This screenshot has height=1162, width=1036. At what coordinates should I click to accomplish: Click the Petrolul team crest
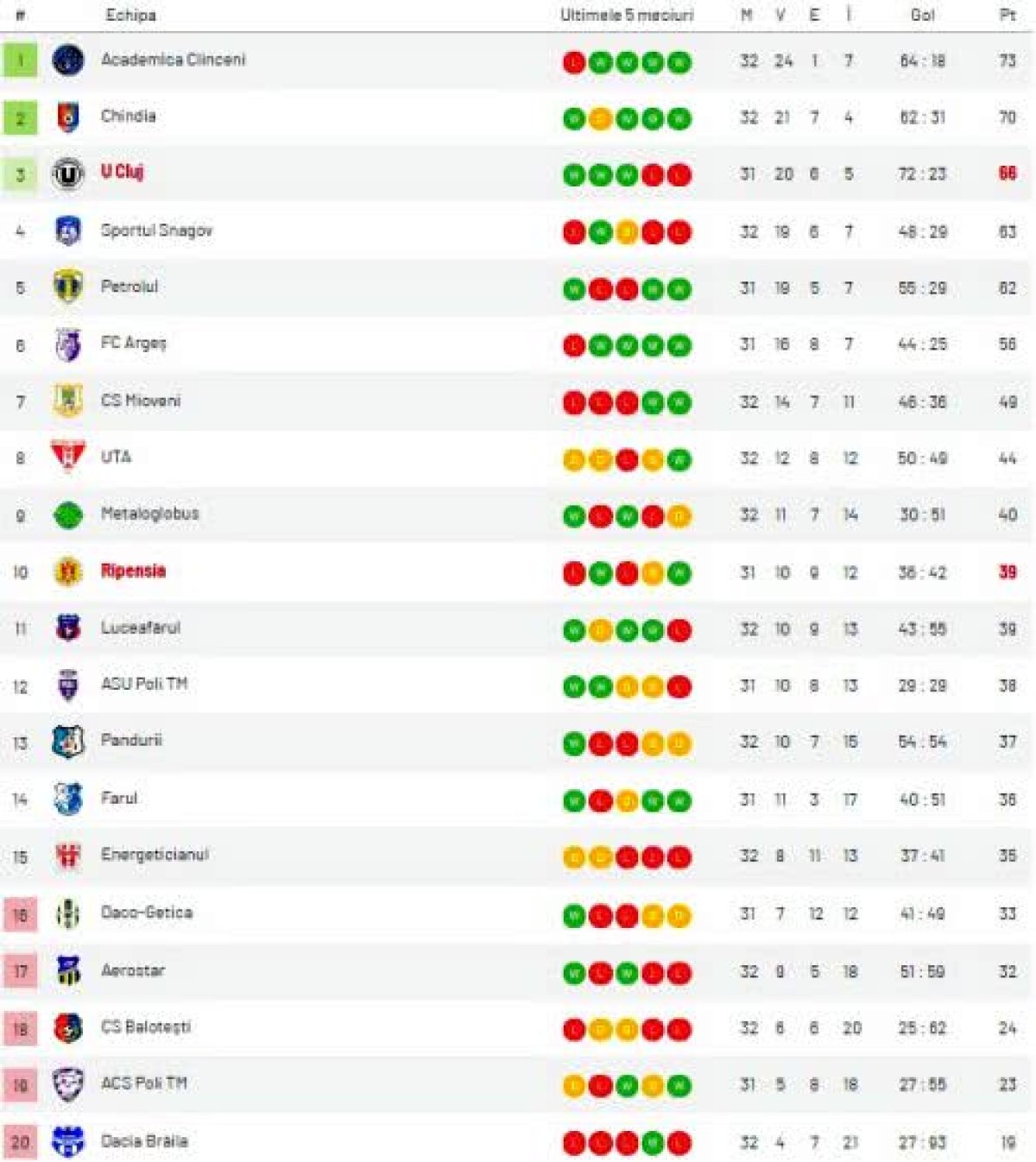click(x=68, y=287)
